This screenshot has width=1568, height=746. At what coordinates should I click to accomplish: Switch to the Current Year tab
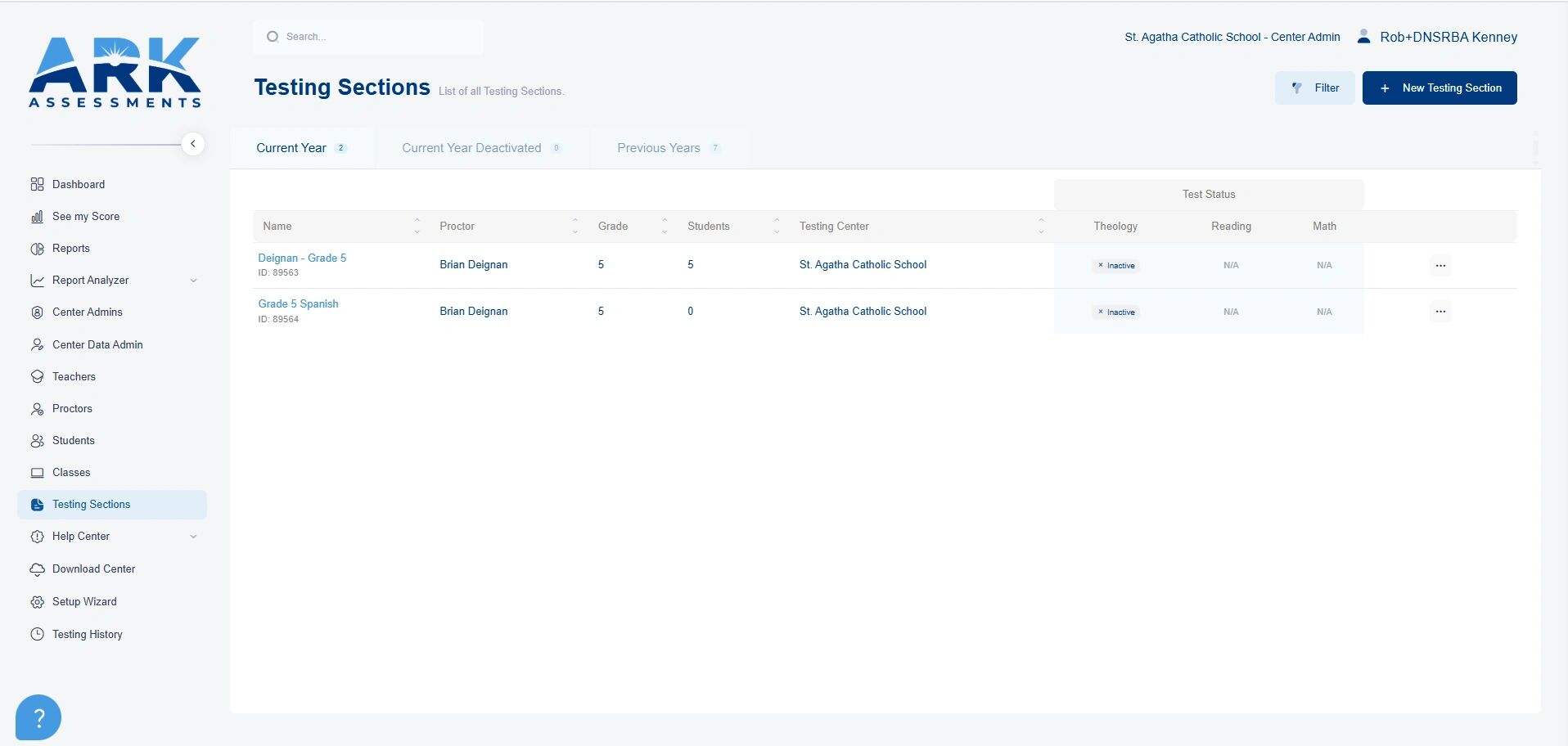[x=302, y=148]
